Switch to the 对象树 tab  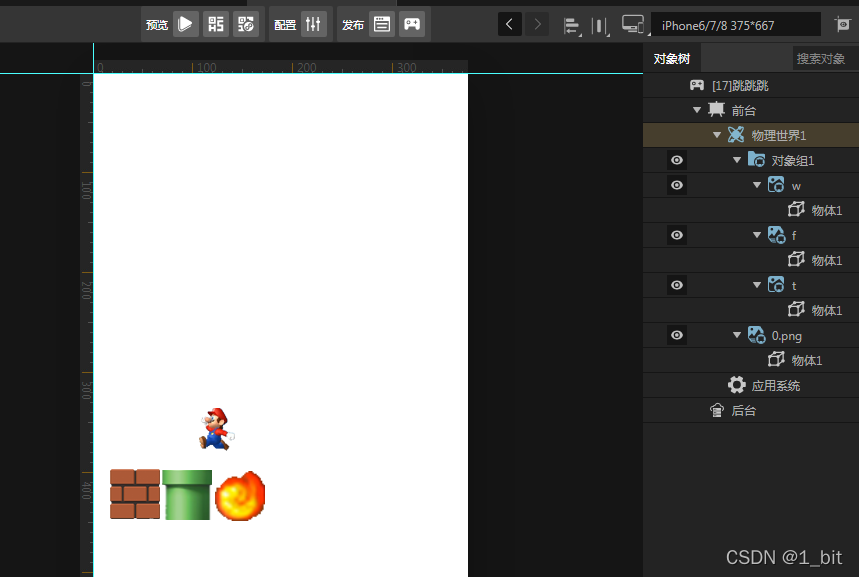click(672, 59)
